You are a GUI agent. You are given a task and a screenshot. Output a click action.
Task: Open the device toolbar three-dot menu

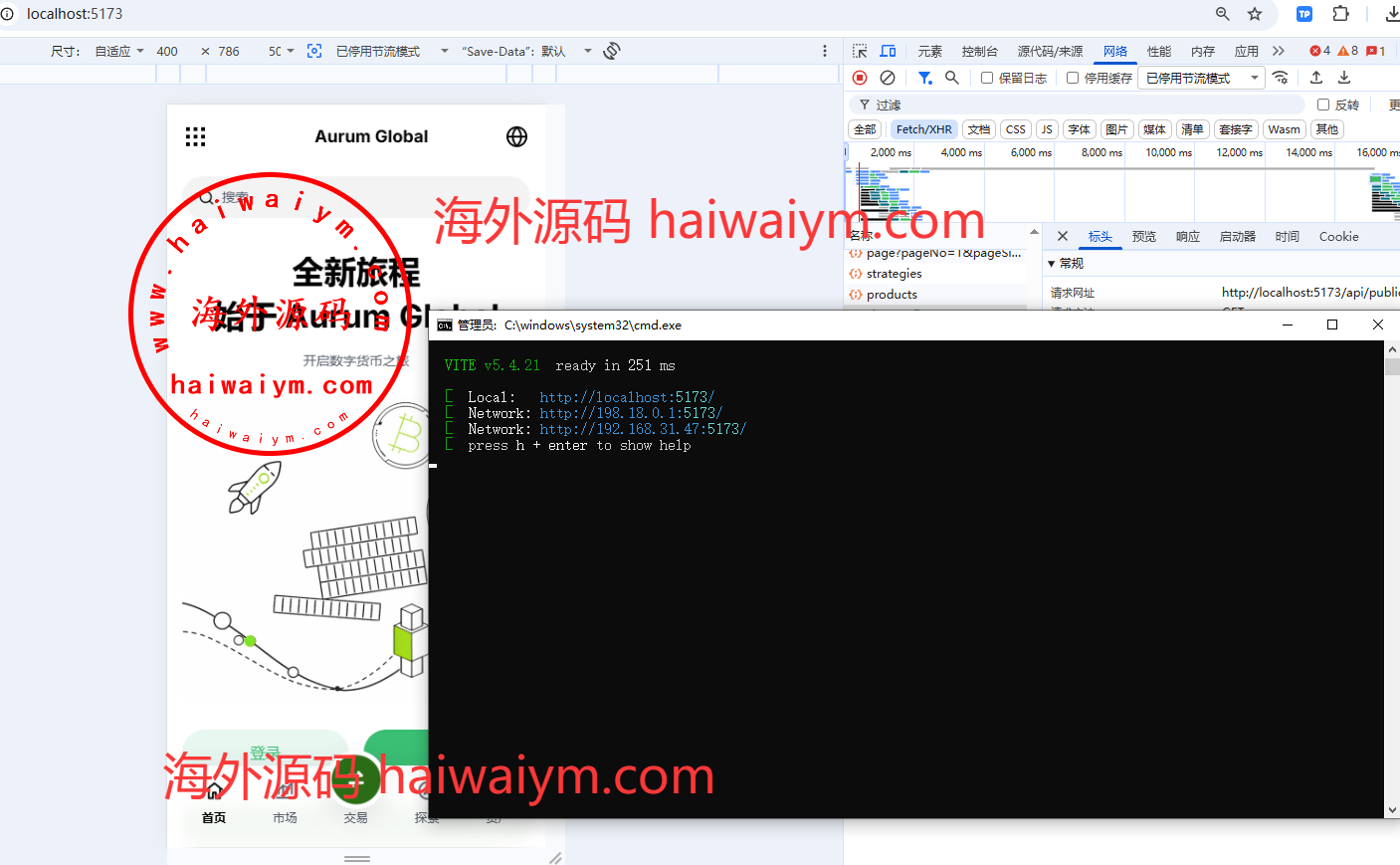[825, 51]
